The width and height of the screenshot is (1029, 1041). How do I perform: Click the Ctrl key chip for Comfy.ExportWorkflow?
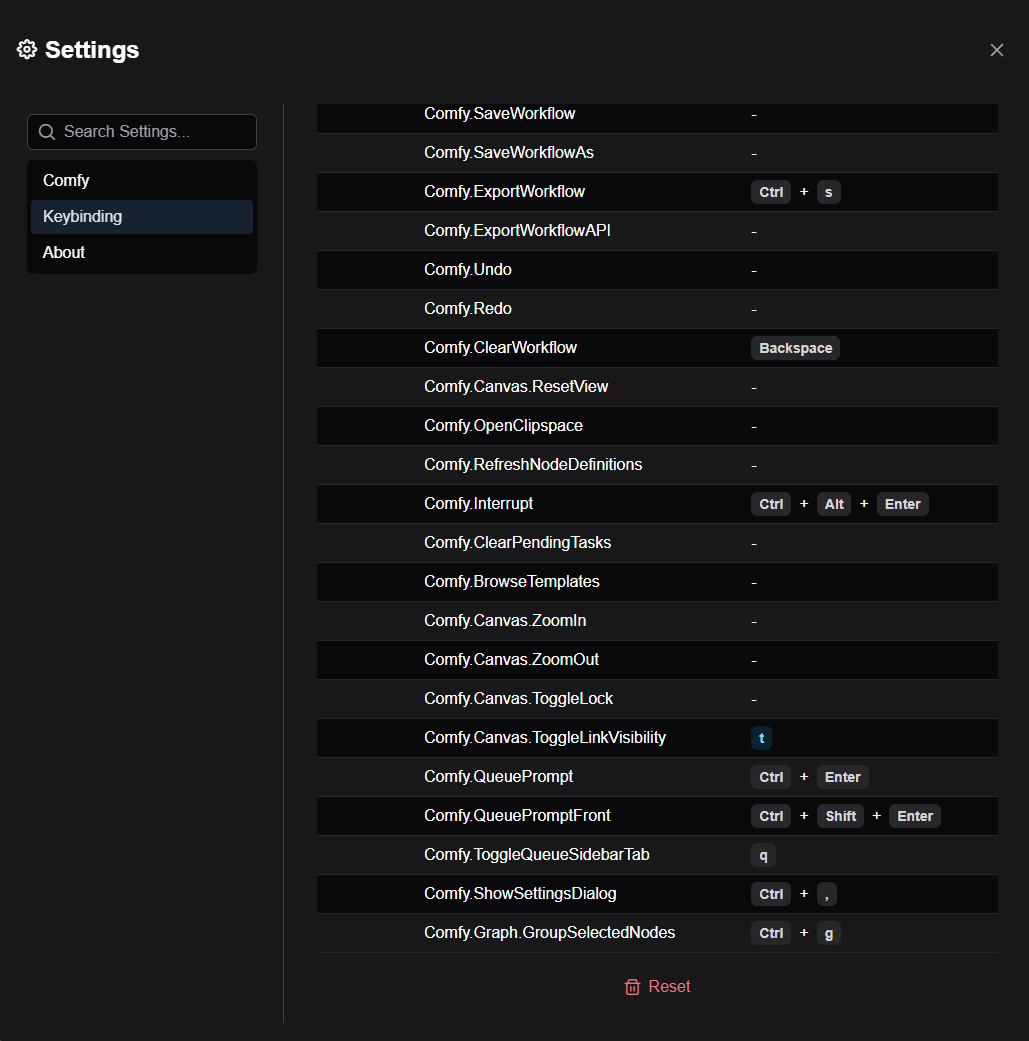coord(770,192)
